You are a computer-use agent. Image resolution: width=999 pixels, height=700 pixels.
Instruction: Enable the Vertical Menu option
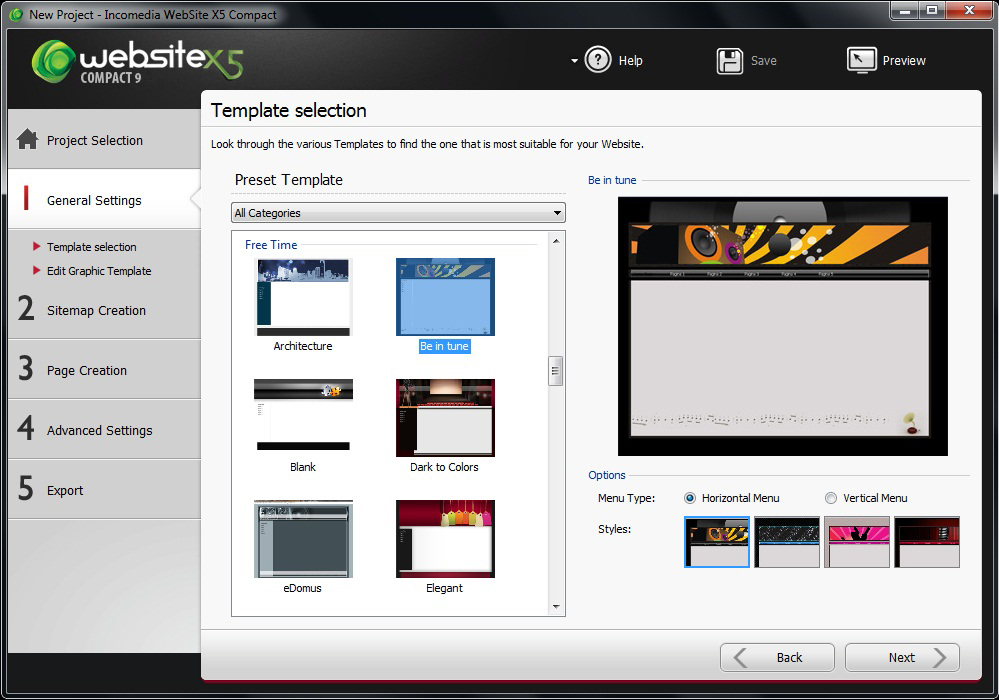coord(831,498)
